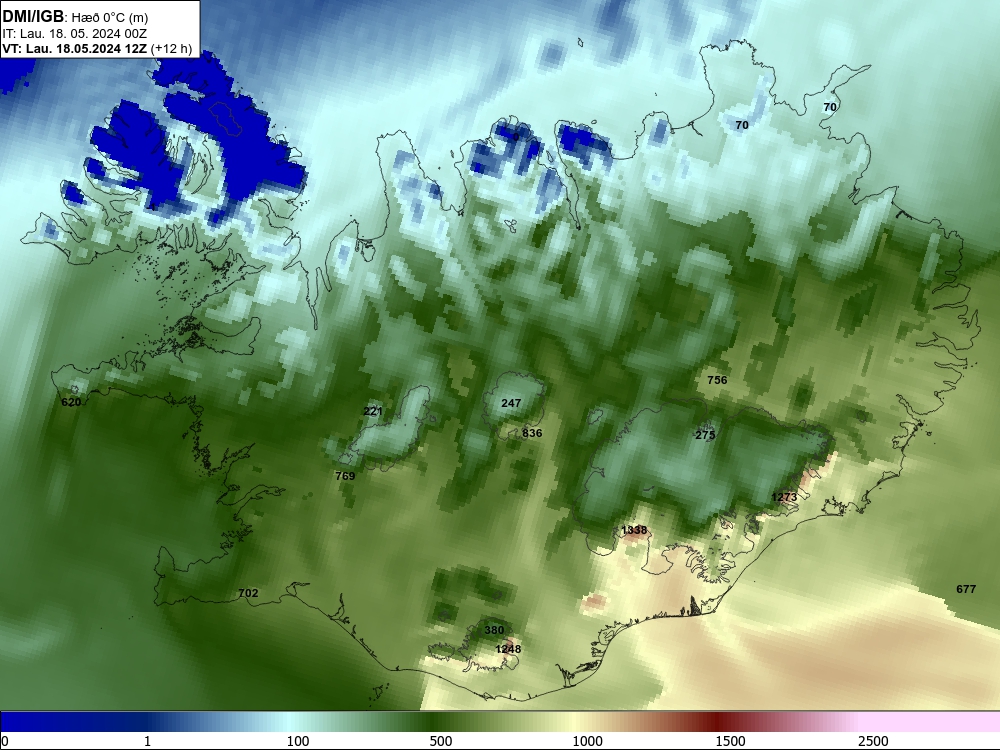Click the color scale tick label 1
Image resolution: width=1000 pixels, height=750 pixels.
[x=147, y=741]
